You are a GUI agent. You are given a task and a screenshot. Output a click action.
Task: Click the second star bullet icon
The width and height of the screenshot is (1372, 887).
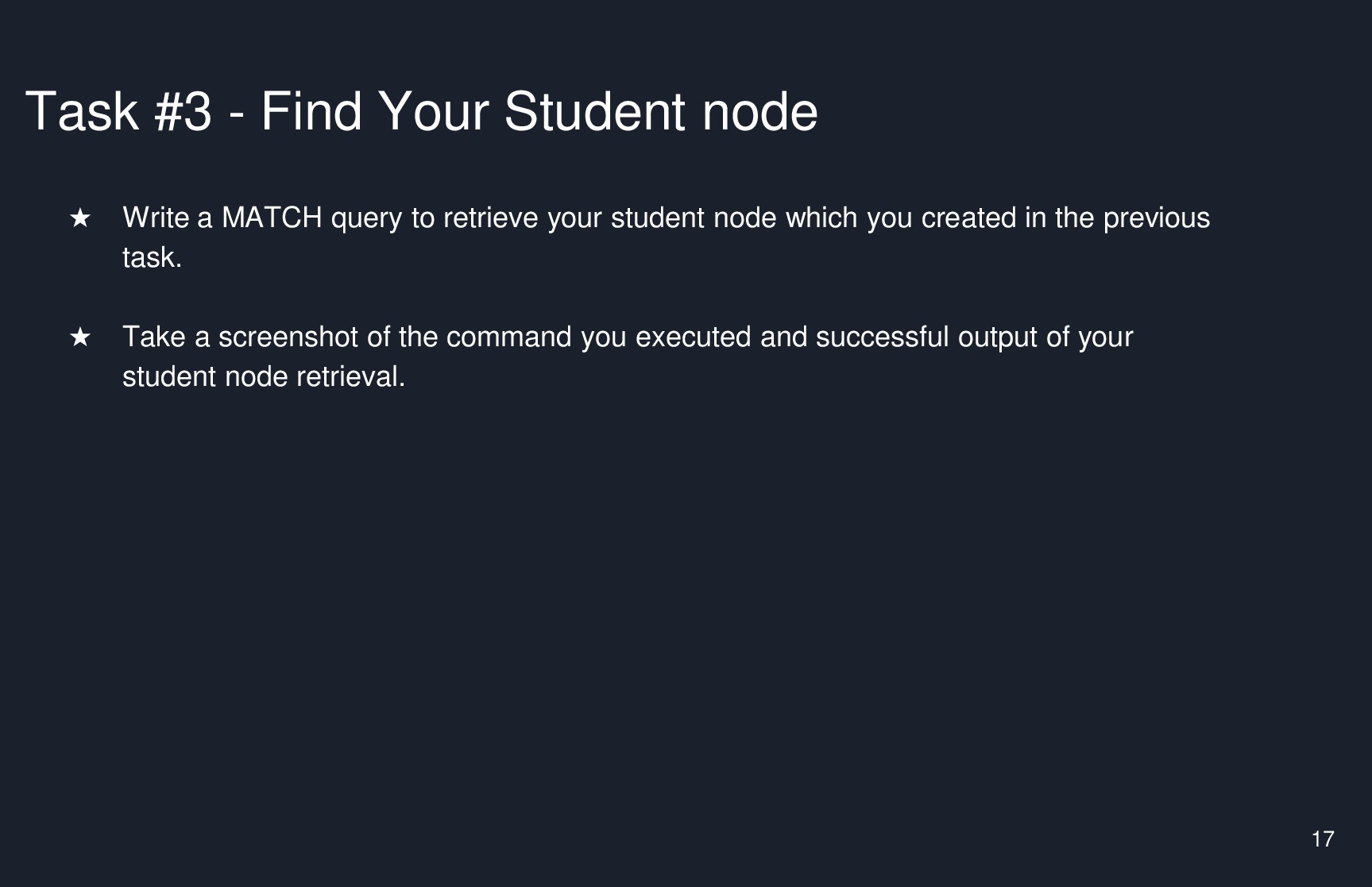click(80, 337)
